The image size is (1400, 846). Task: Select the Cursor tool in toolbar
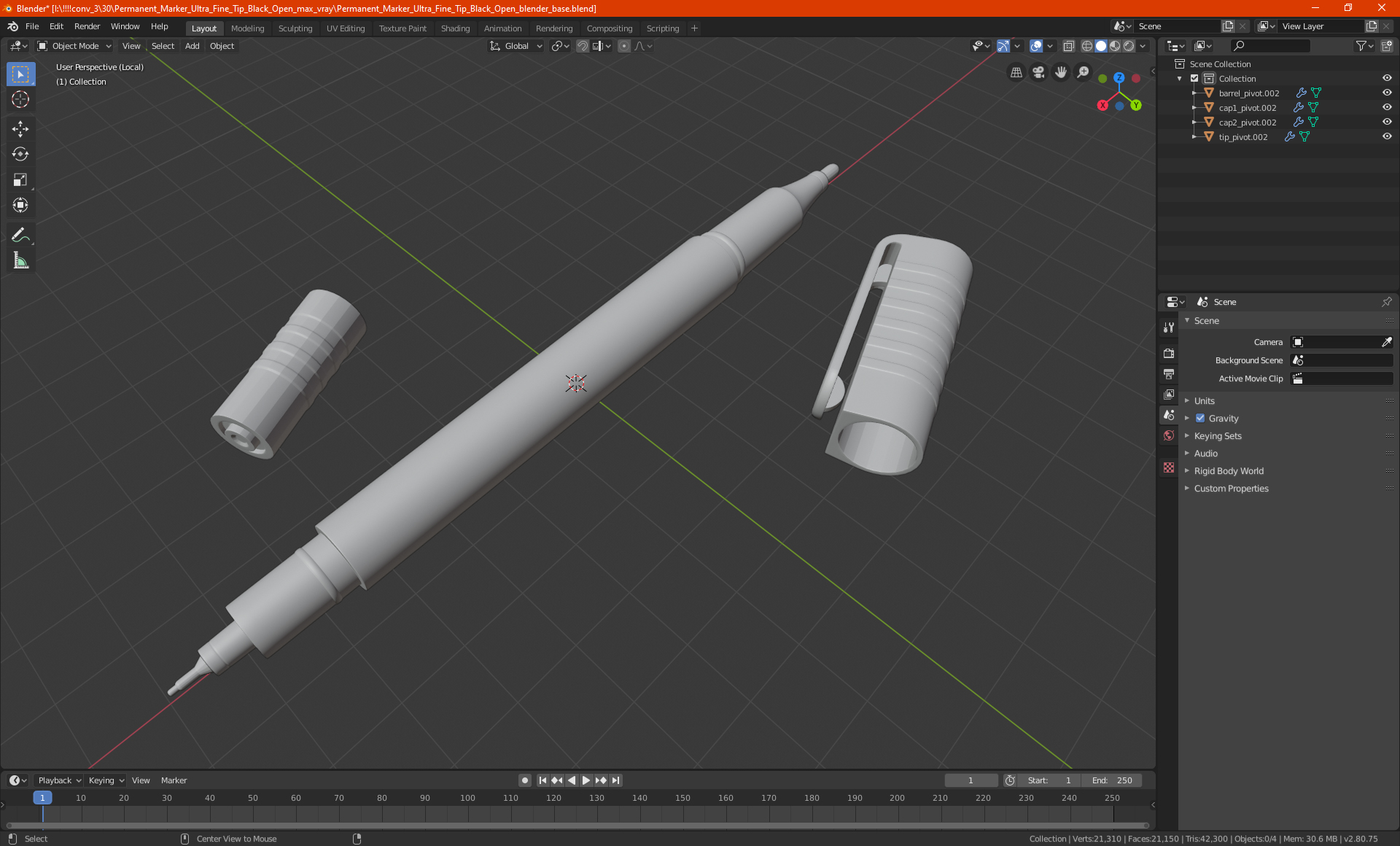[x=20, y=100]
